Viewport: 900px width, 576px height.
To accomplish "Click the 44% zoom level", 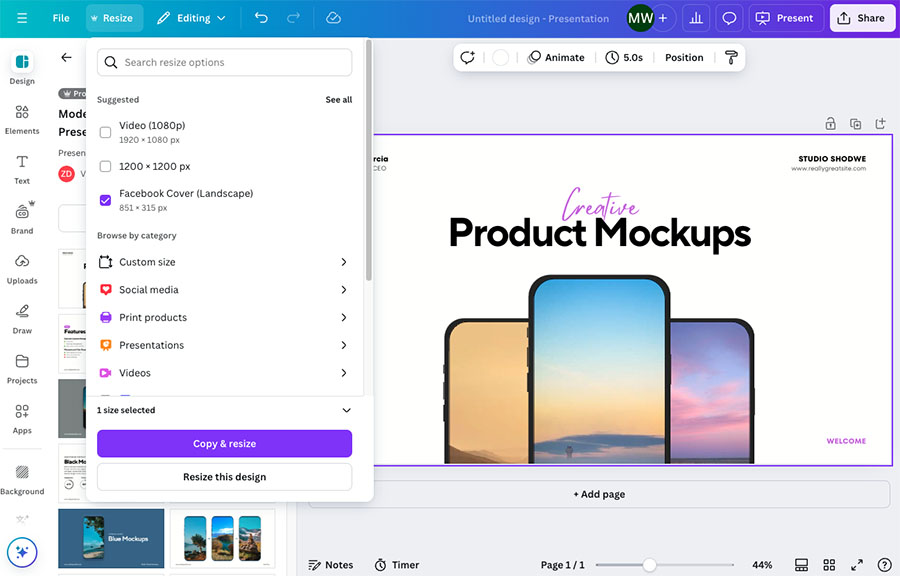I will 762,565.
